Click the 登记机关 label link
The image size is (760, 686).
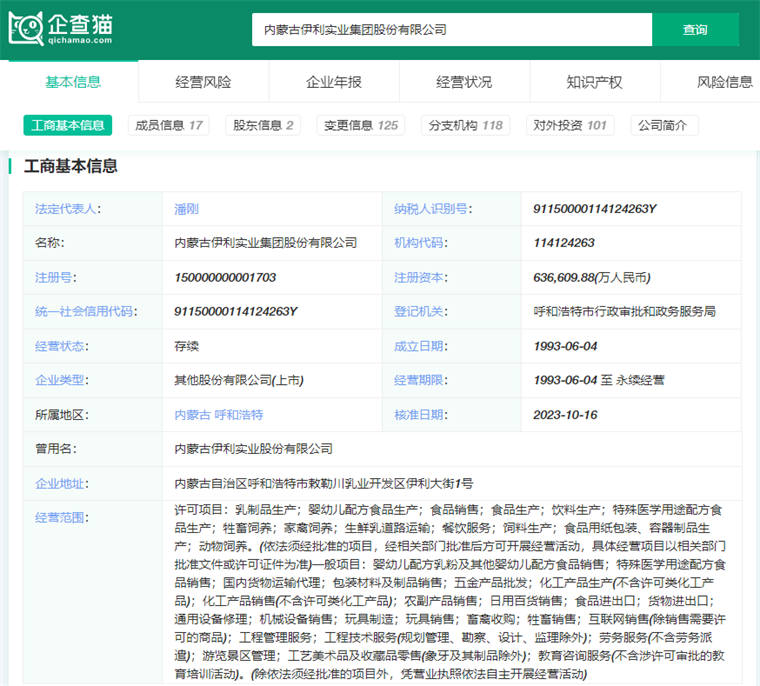point(419,311)
